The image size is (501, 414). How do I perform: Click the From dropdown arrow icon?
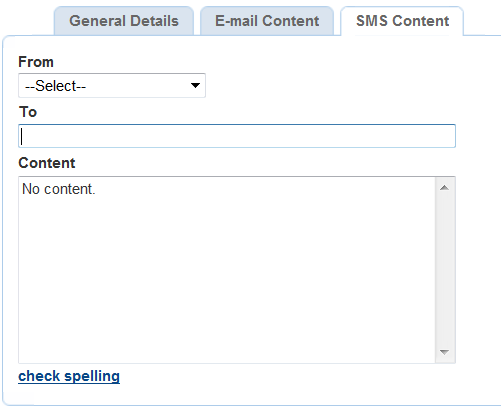[195, 86]
